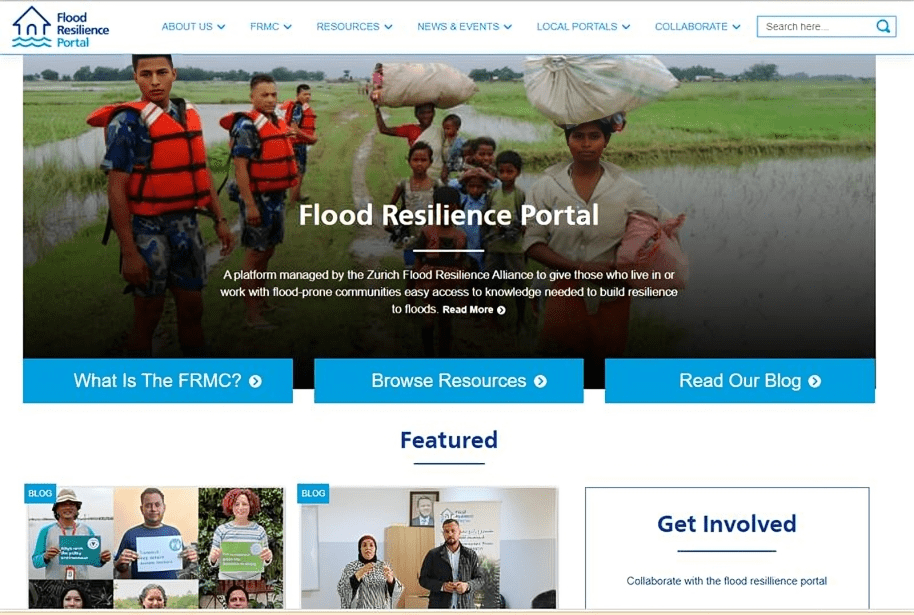Expand the FRMC dropdown chevron

[287, 27]
